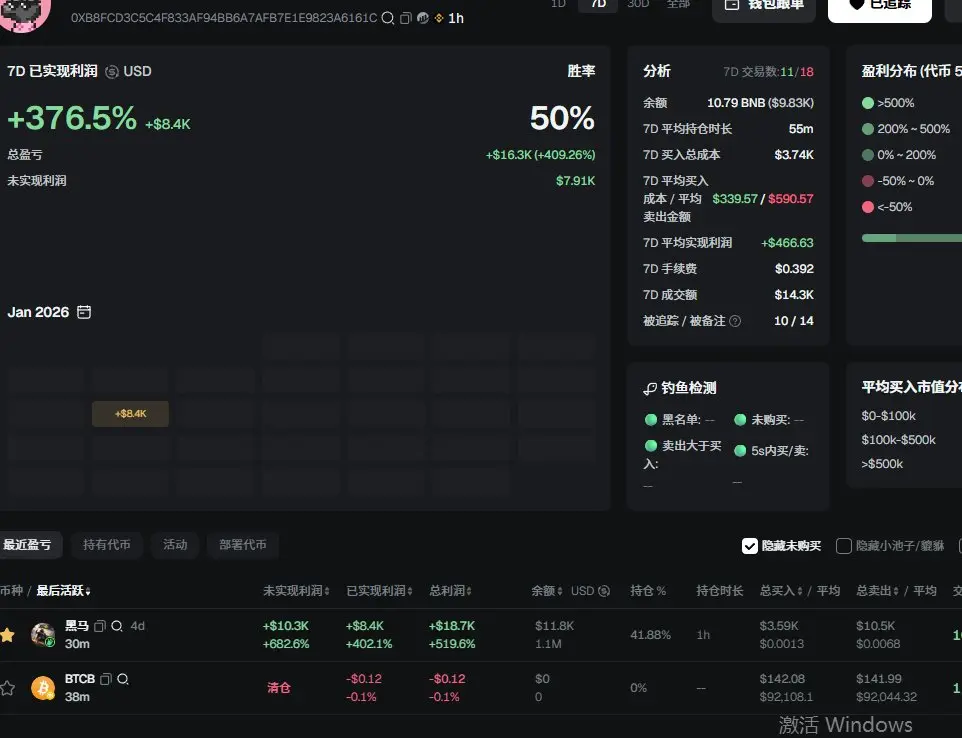
Task: Click the wallet address text
Action: [x=224, y=18]
